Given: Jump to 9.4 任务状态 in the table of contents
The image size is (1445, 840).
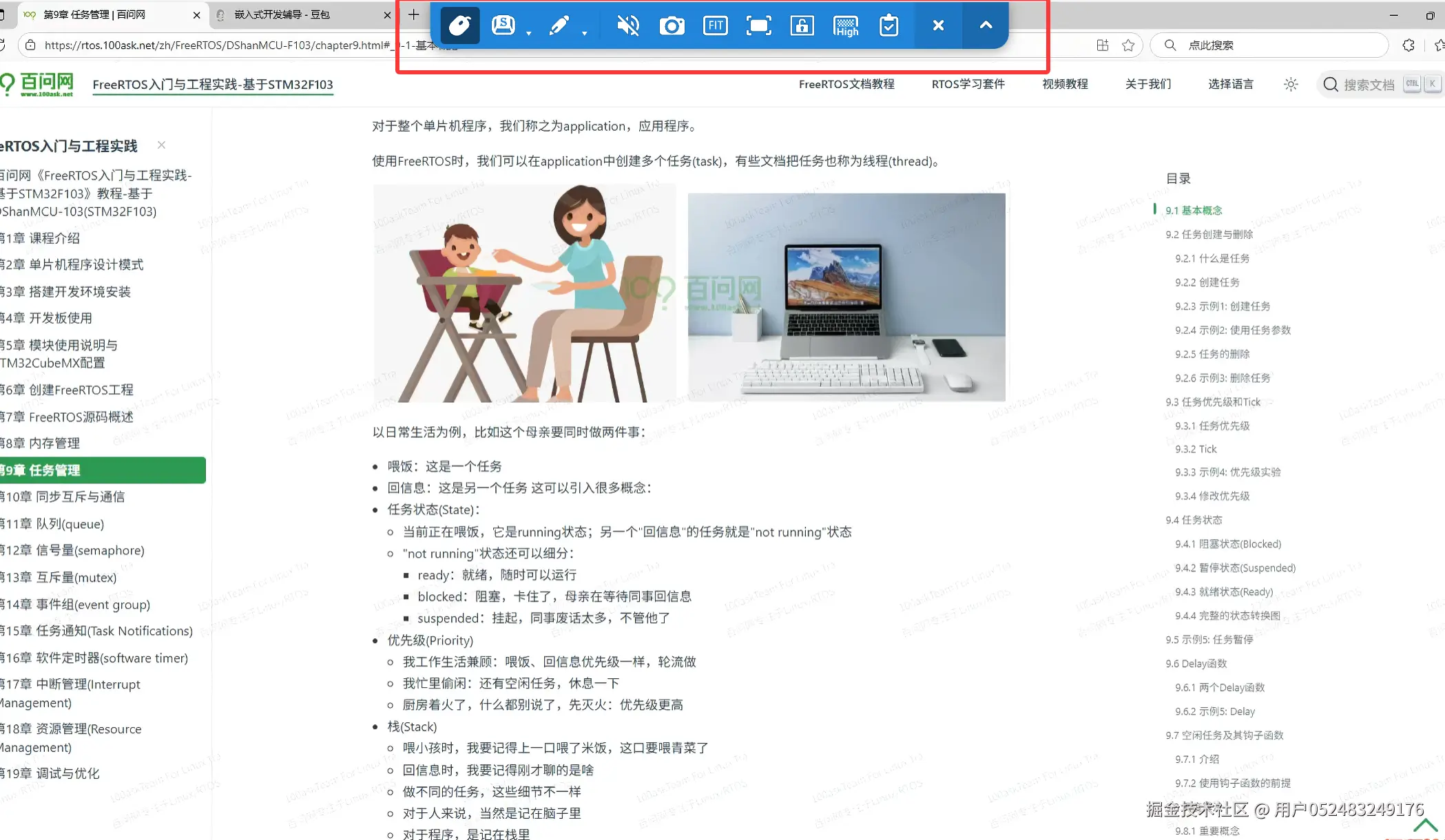Looking at the screenshot, I should point(1194,520).
